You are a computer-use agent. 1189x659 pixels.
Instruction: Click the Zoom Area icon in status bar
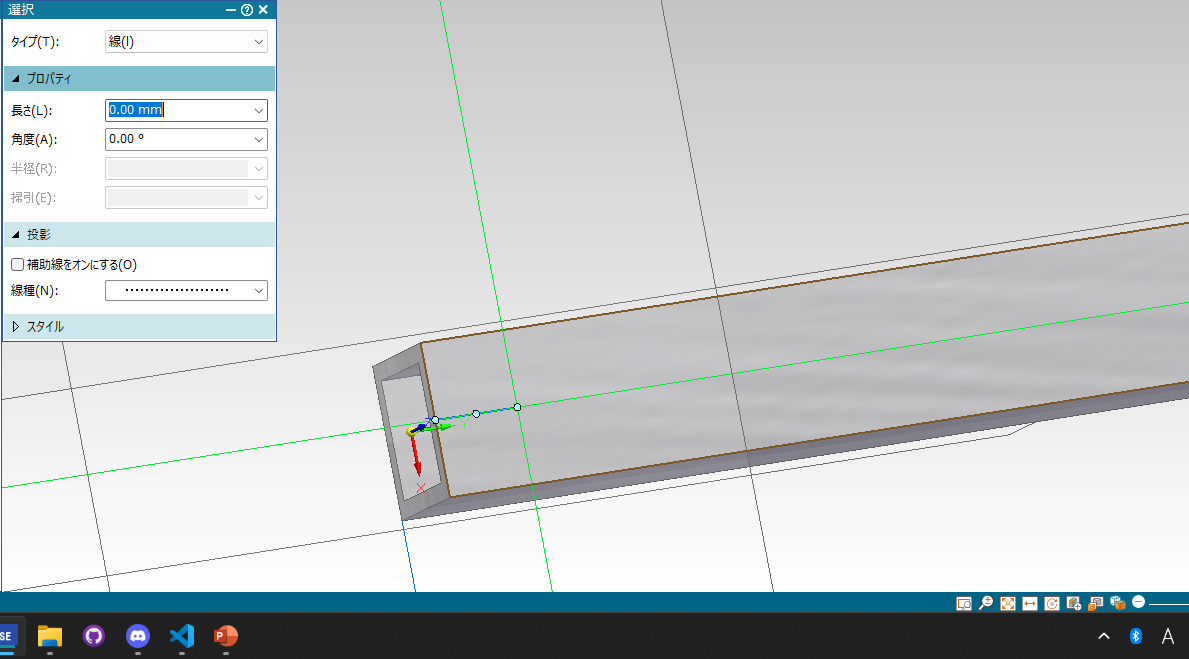coord(964,603)
